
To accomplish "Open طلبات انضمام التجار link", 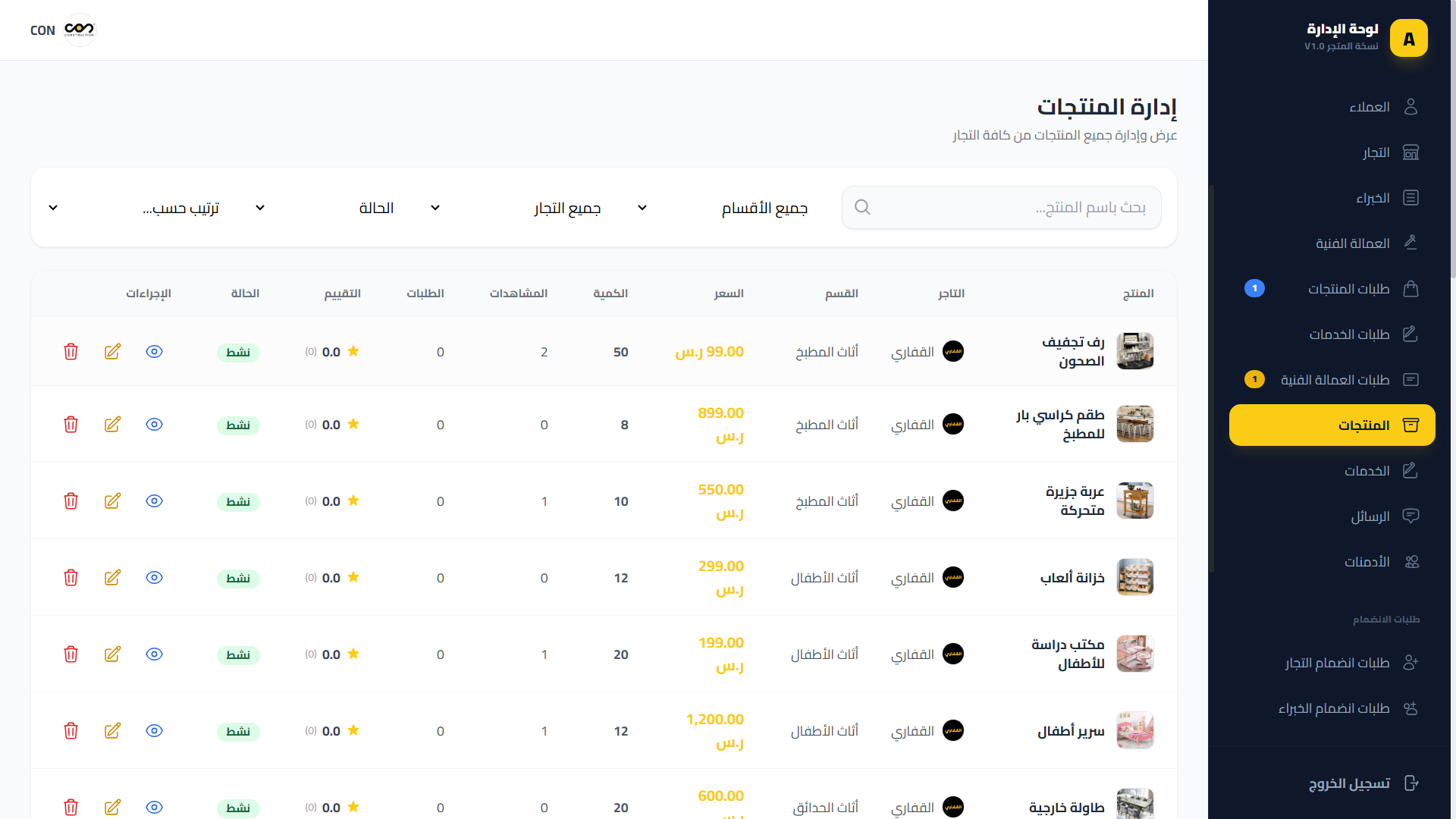I will click(1337, 663).
